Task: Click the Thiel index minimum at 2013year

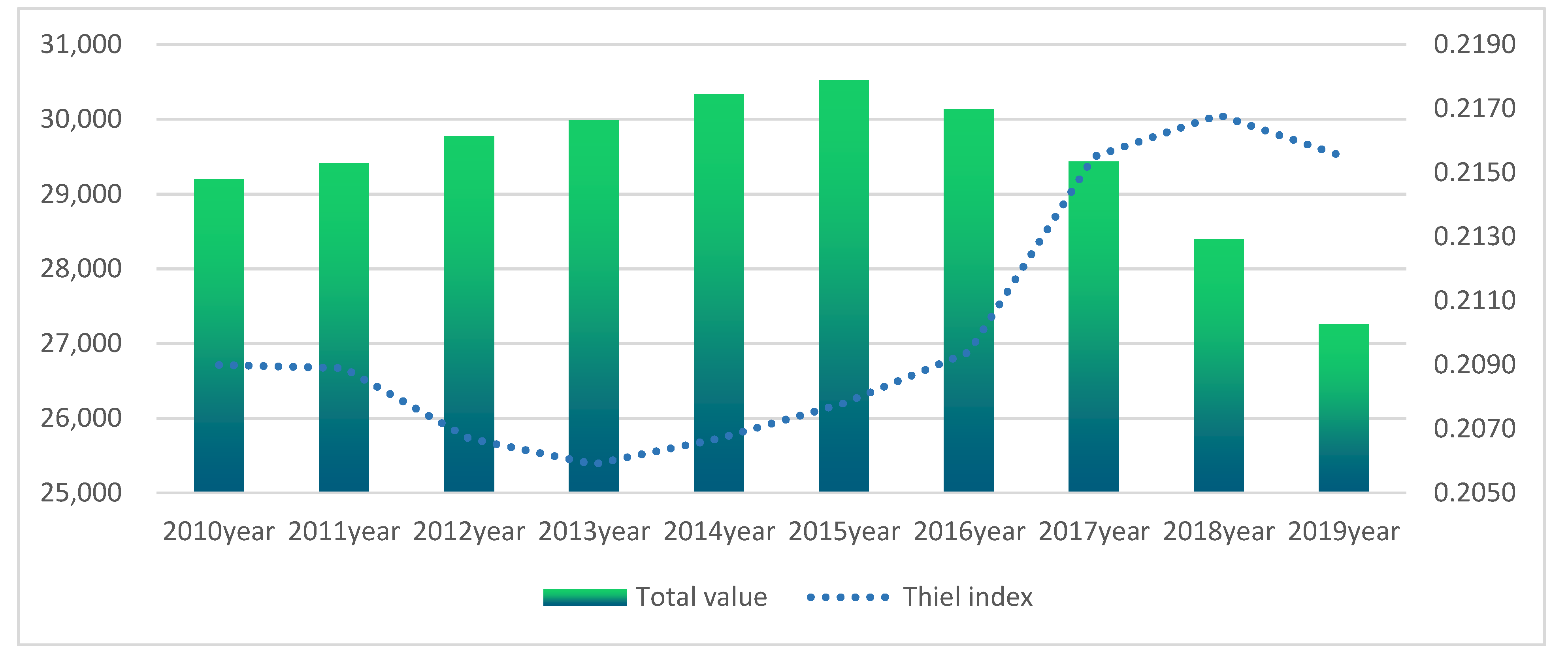Action: (597, 463)
